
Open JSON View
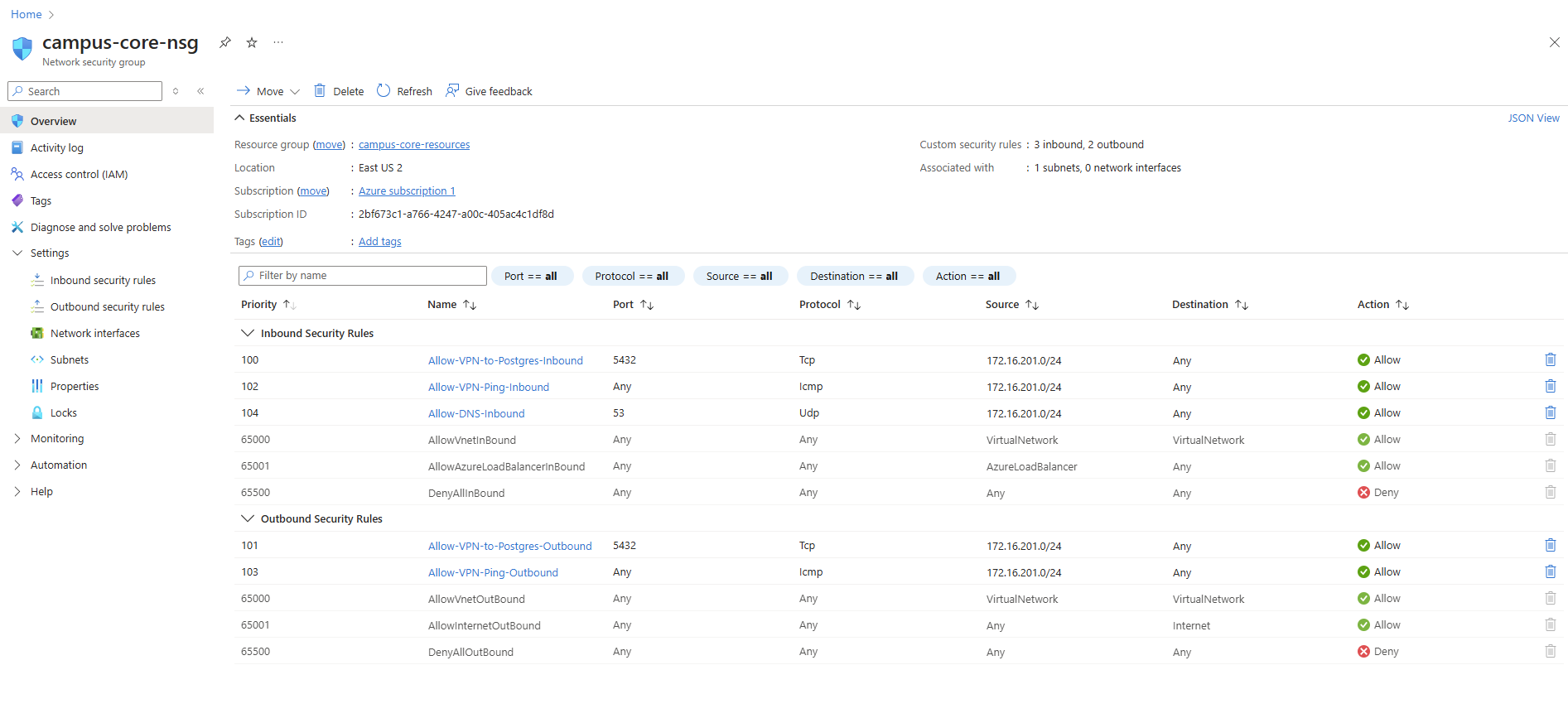pyautogui.click(x=1533, y=118)
